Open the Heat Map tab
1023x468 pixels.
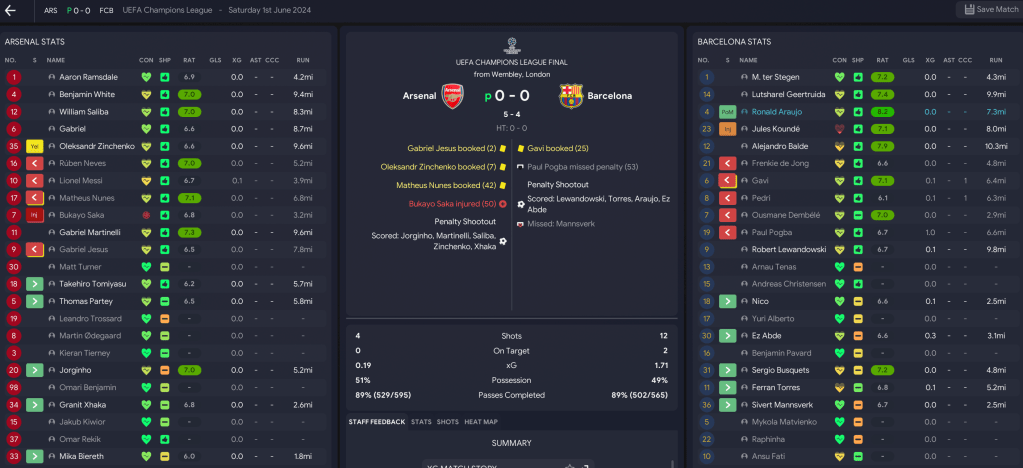point(480,422)
